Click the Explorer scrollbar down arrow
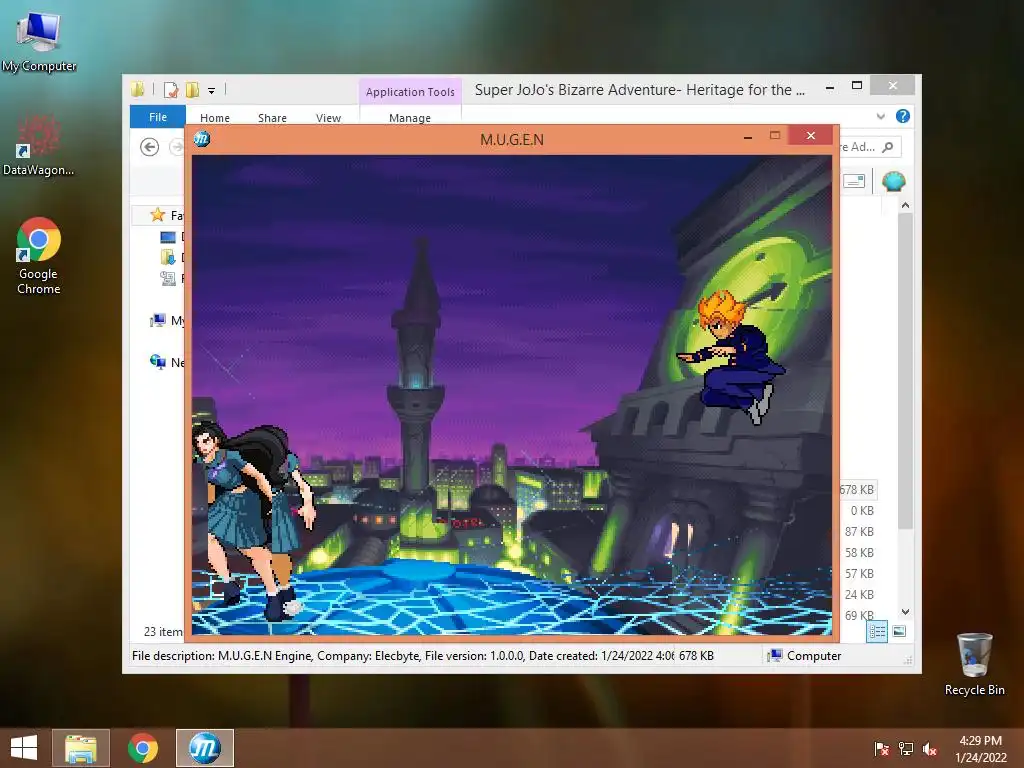The height and width of the screenshot is (768, 1024). pos(905,612)
